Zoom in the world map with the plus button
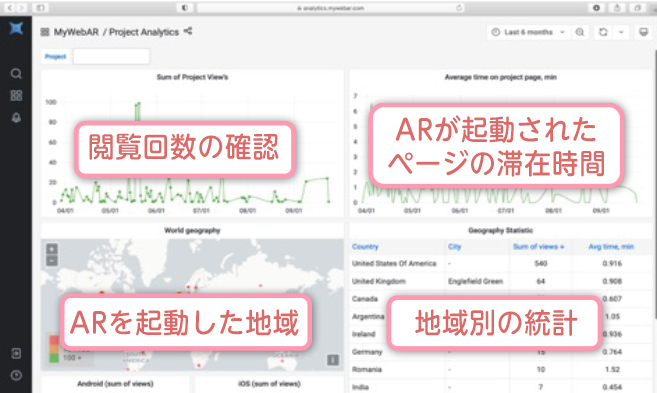Image resolution: width=657 pixels, height=393 pixels. click(x=52, y=249)
